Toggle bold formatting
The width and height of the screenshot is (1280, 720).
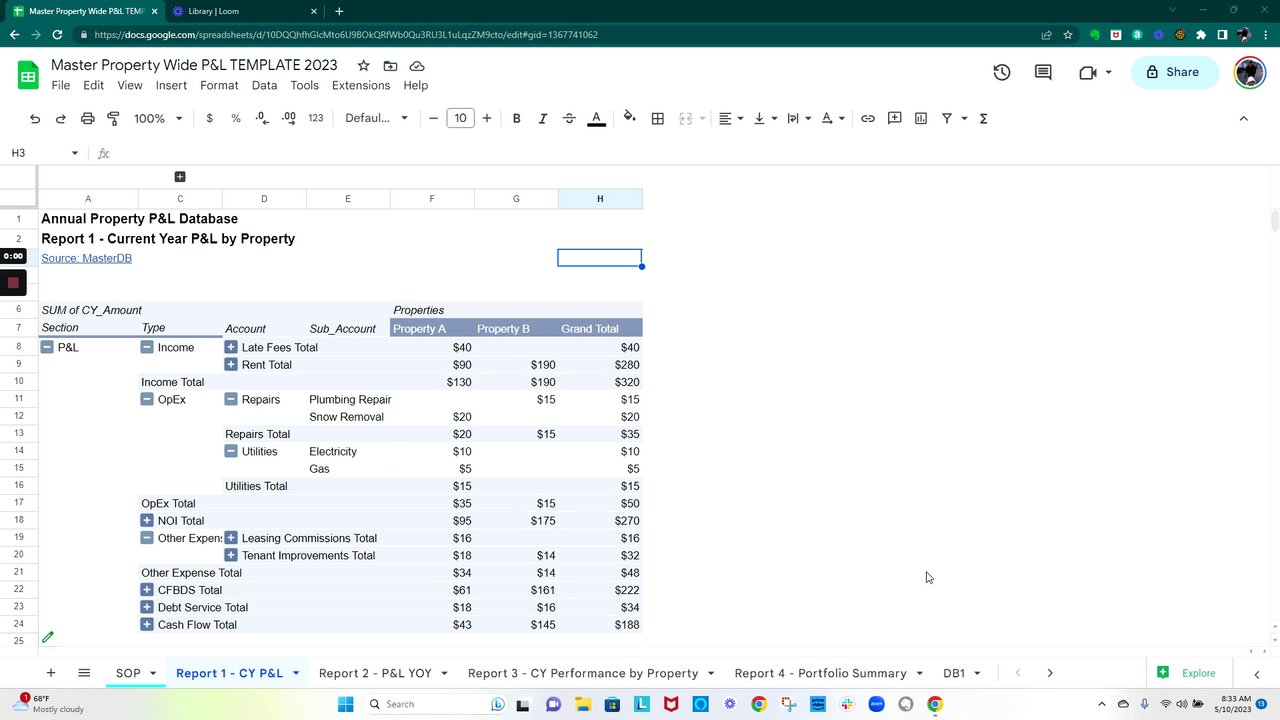(516, 118)
